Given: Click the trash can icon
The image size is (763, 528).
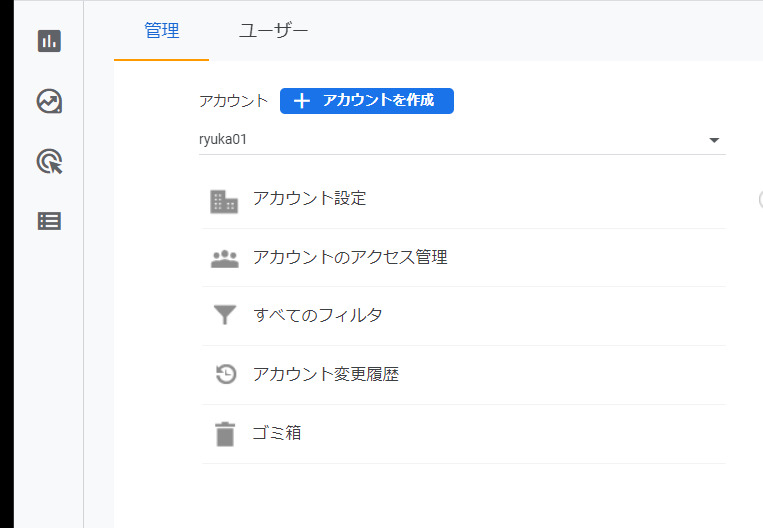Looking at the screenshot, I should (x=225, y=434).
